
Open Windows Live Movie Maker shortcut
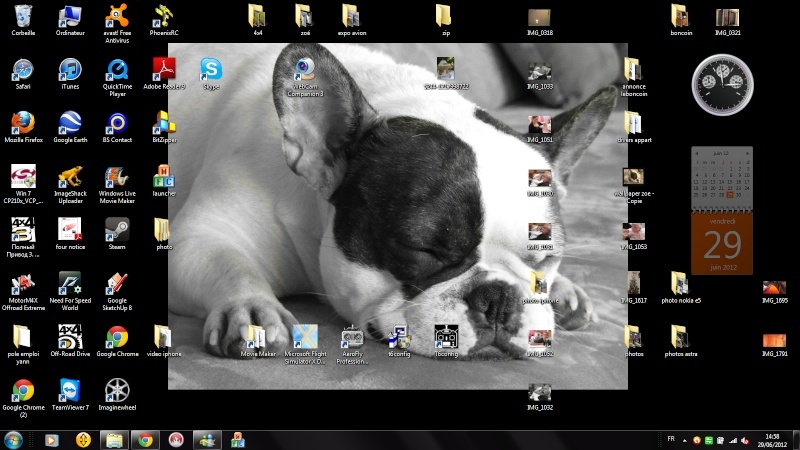pos(117,185)
